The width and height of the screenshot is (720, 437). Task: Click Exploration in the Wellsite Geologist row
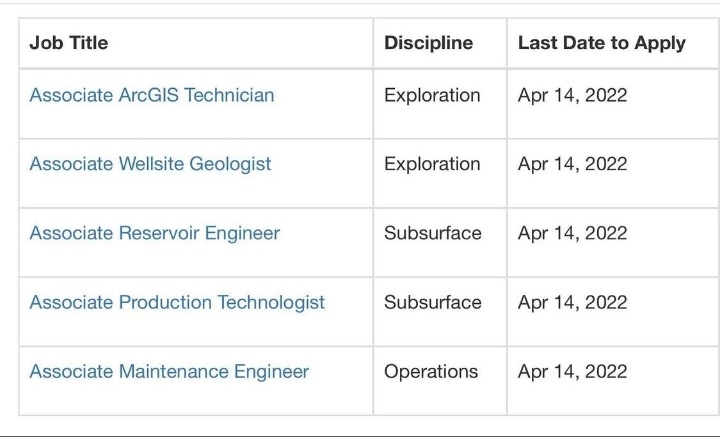pos(432,164)
